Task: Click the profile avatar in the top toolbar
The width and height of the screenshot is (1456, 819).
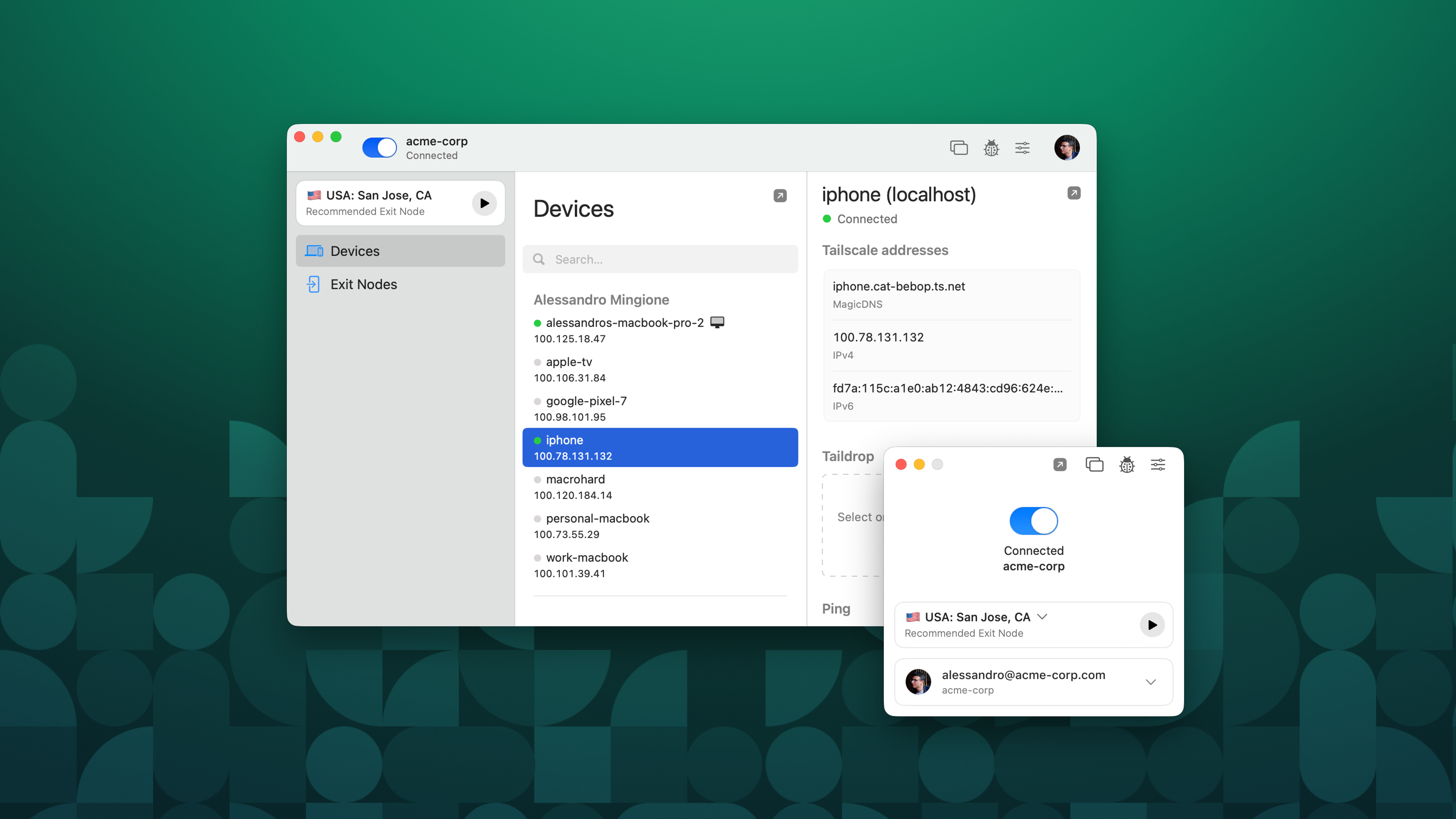Action: (x=1067, y=147)
